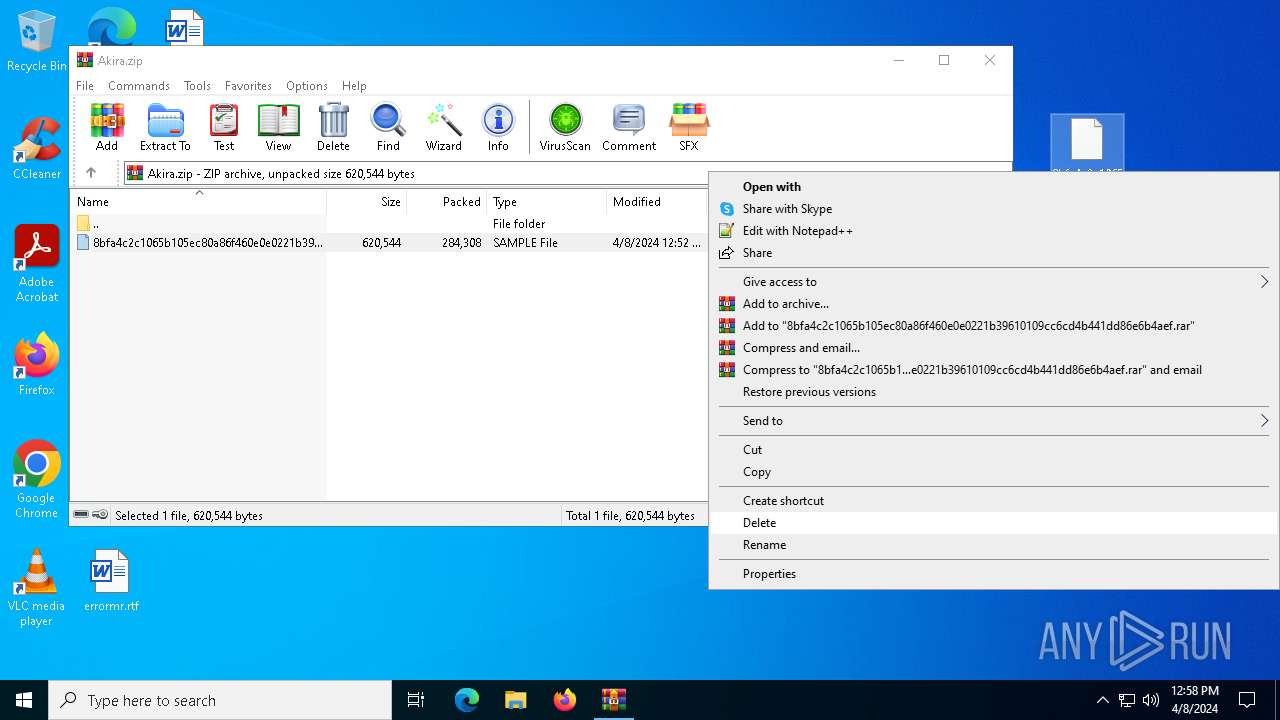Screen dimensions: 1280x720
Task: Choose Cut from the context menu
Action: 993,450
